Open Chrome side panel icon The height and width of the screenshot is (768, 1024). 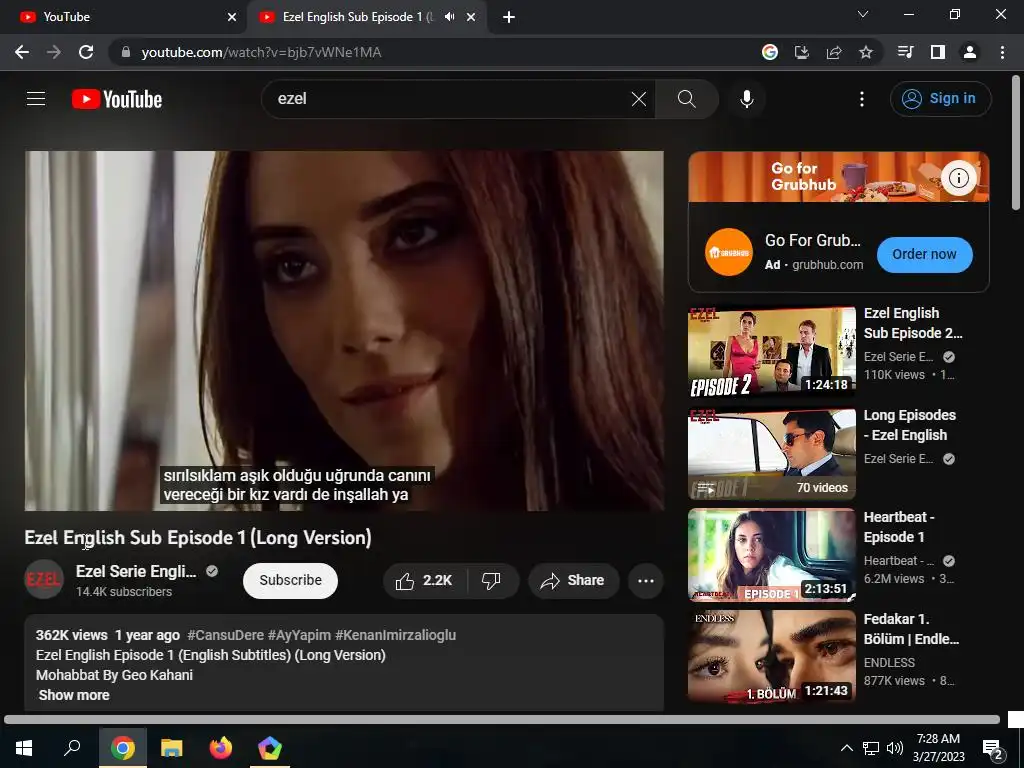pos(938,52)
